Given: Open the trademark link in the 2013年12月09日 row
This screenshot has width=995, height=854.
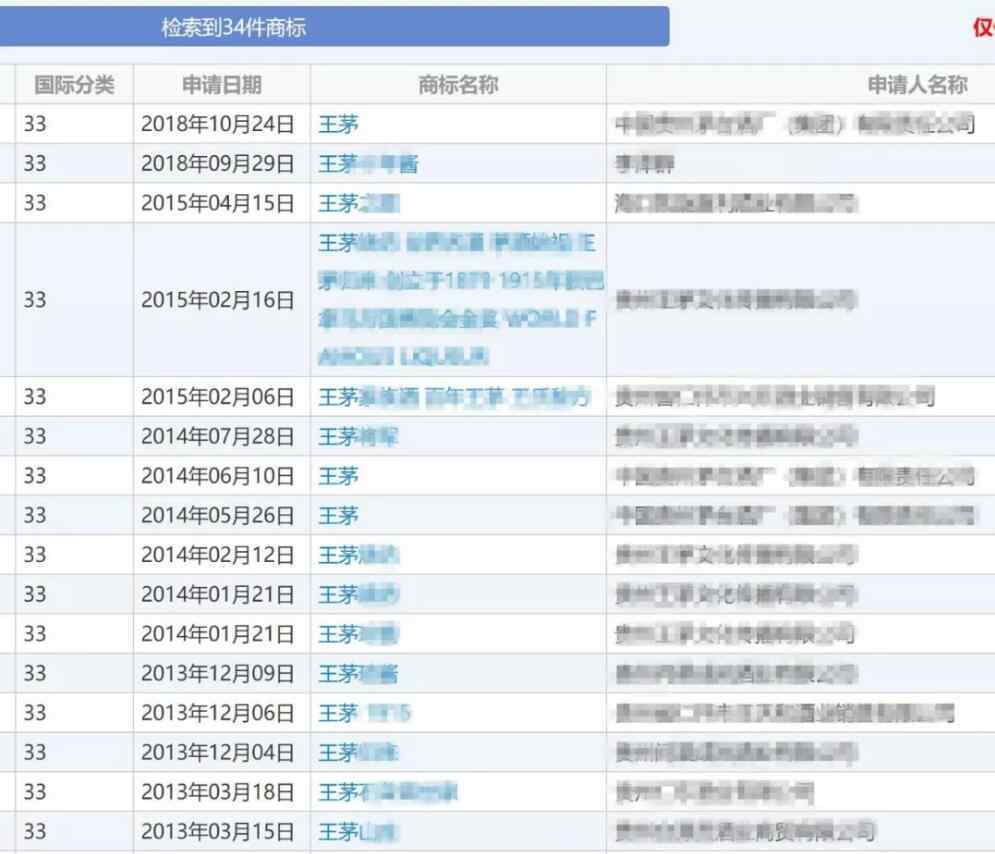Looking at the screenshot, I should (358, 673).
